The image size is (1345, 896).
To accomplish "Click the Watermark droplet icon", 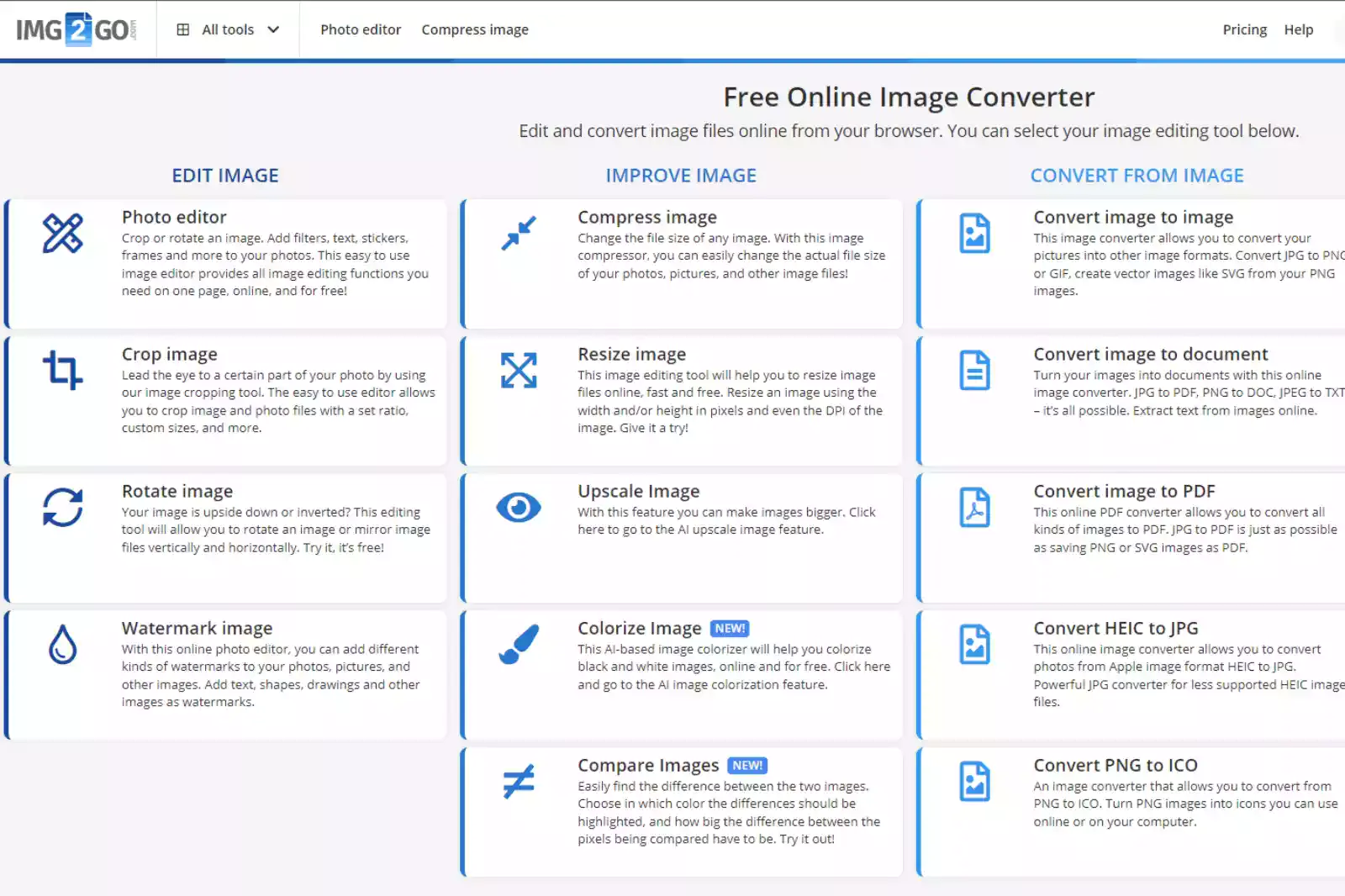I will pyautogui.click(x=61, y=644).
